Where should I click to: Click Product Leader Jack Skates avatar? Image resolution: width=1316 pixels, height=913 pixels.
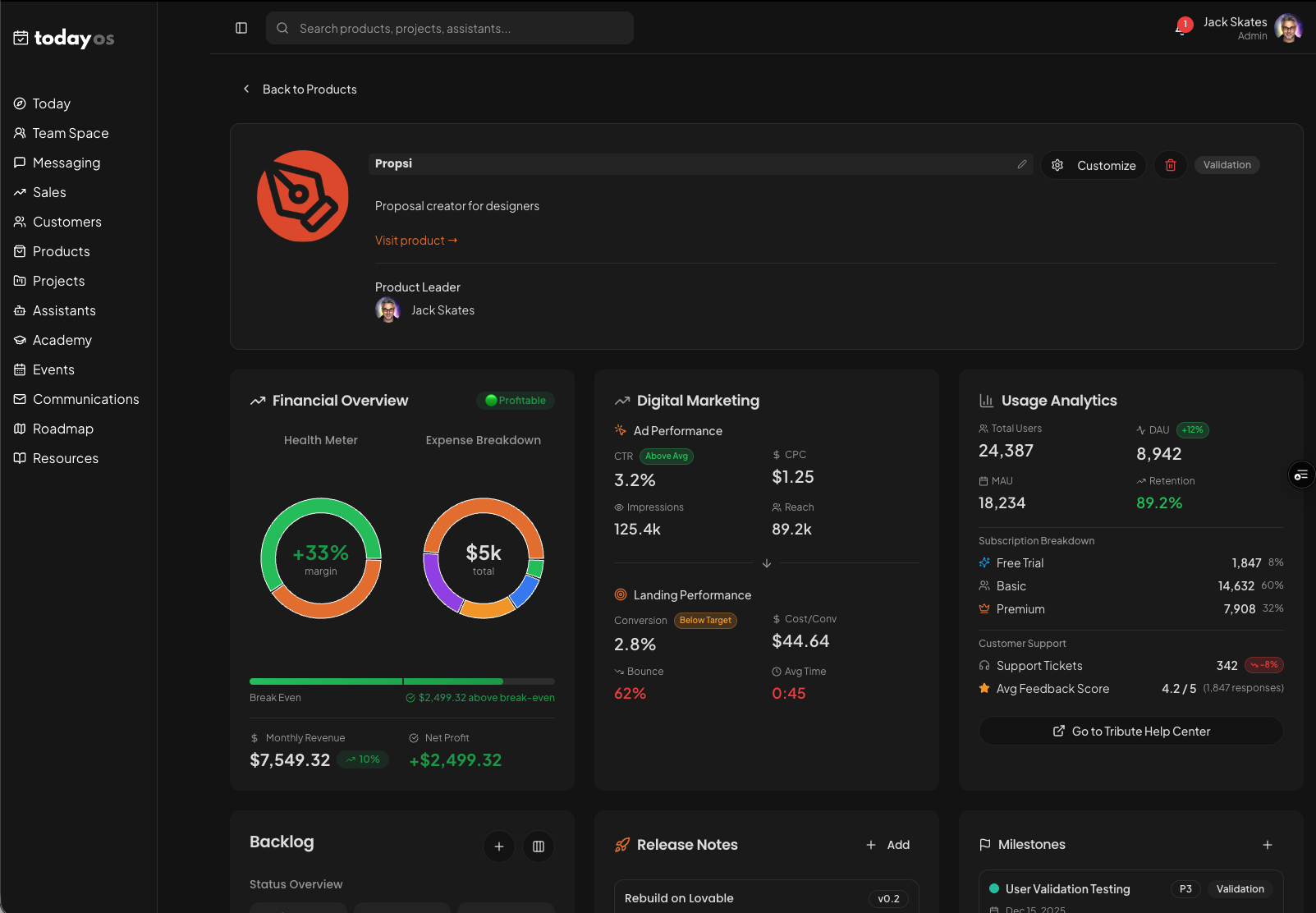(x=387, y=310)
